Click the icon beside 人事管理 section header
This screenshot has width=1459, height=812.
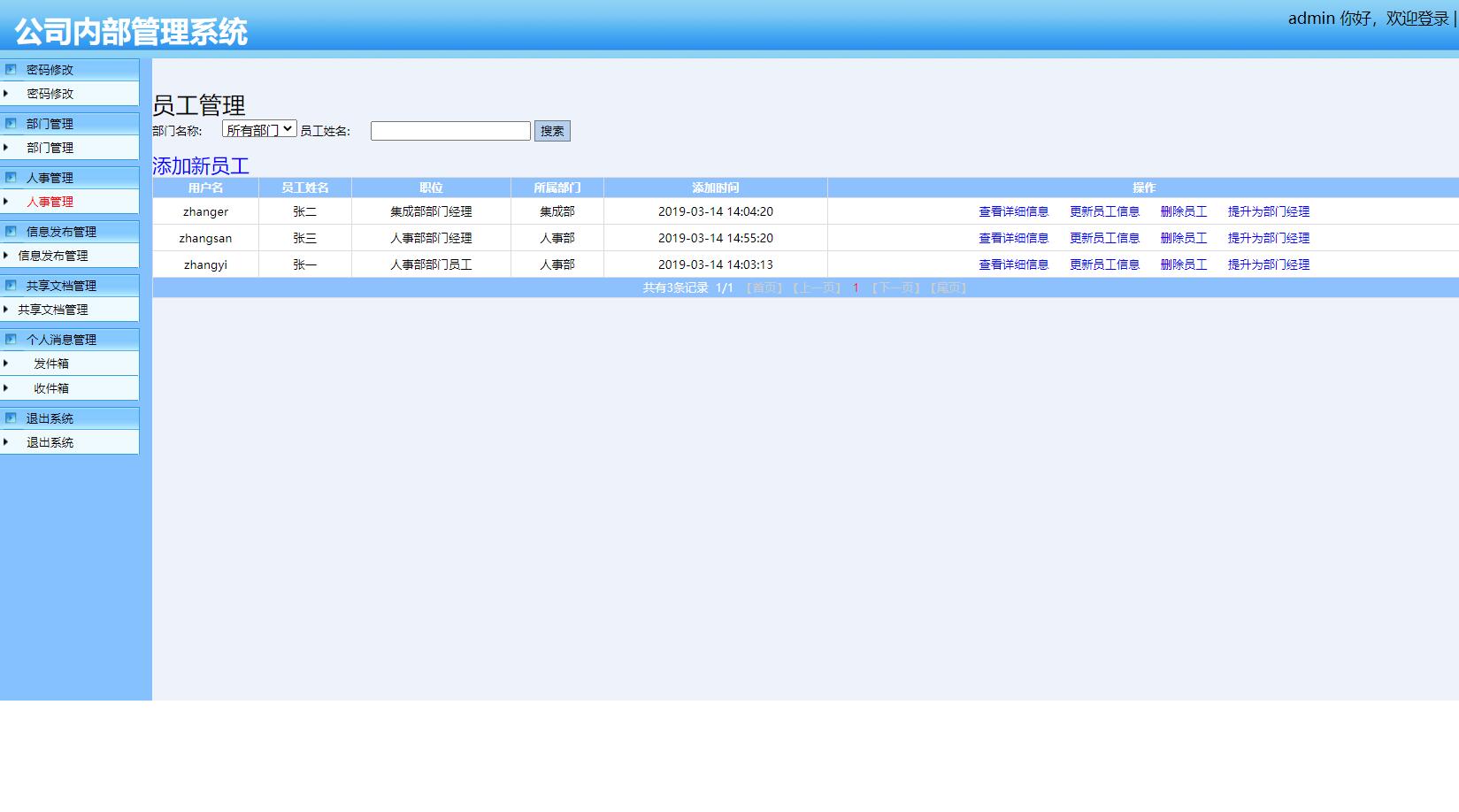point(11,177)
